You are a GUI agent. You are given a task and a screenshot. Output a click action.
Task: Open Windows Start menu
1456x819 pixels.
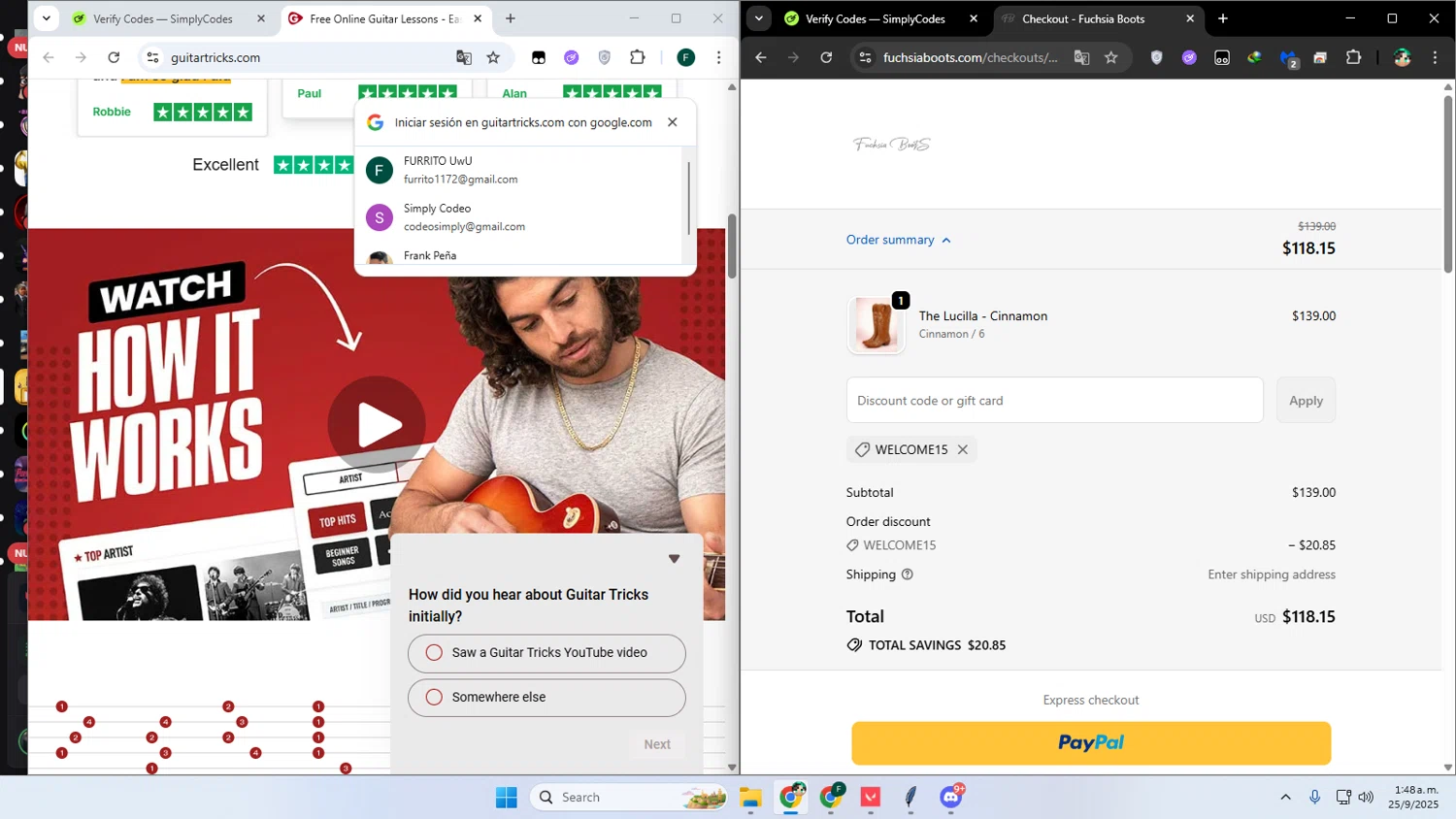coord(507,797)
